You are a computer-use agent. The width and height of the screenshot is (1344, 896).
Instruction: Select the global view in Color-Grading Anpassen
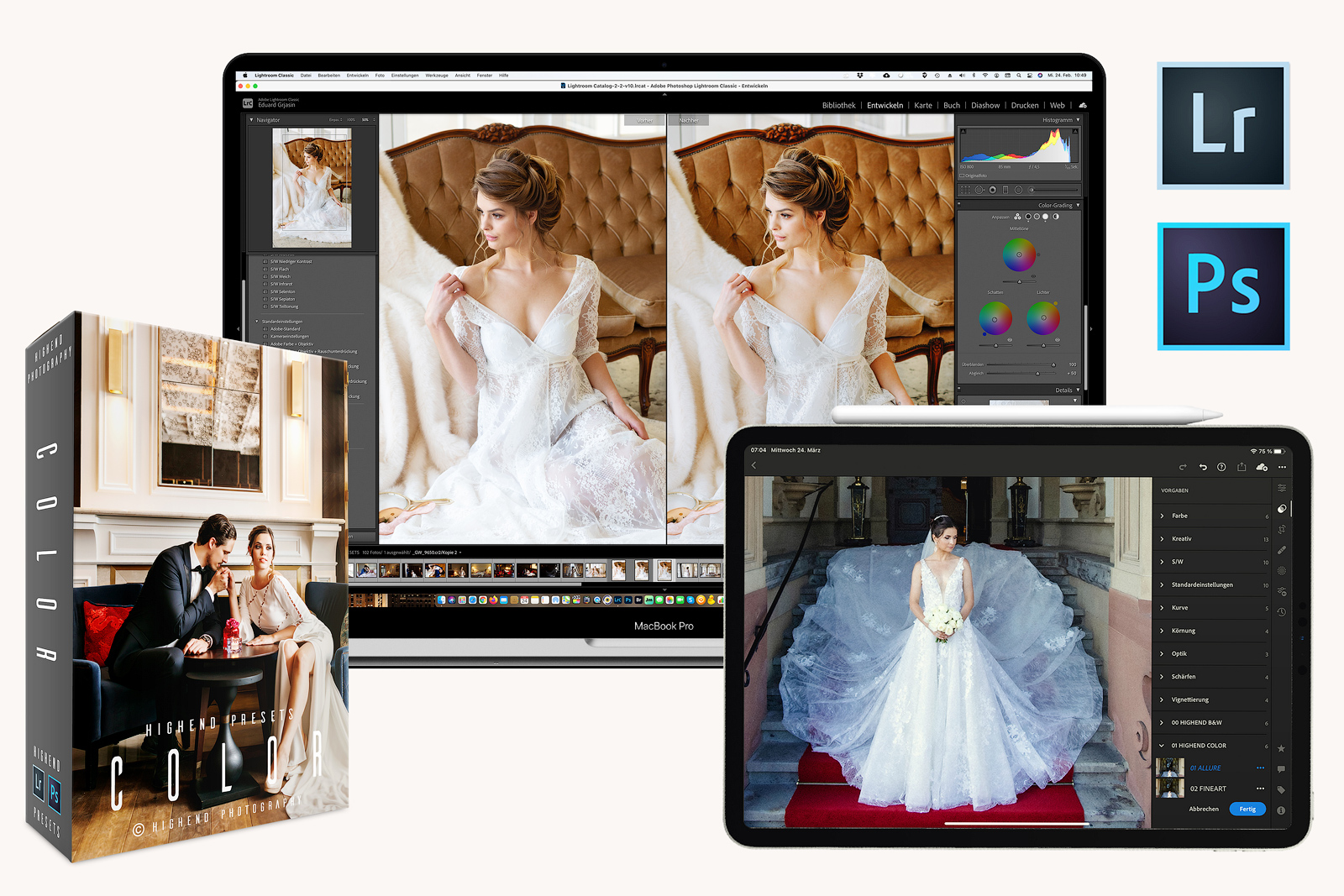[x=1056, y=217]
